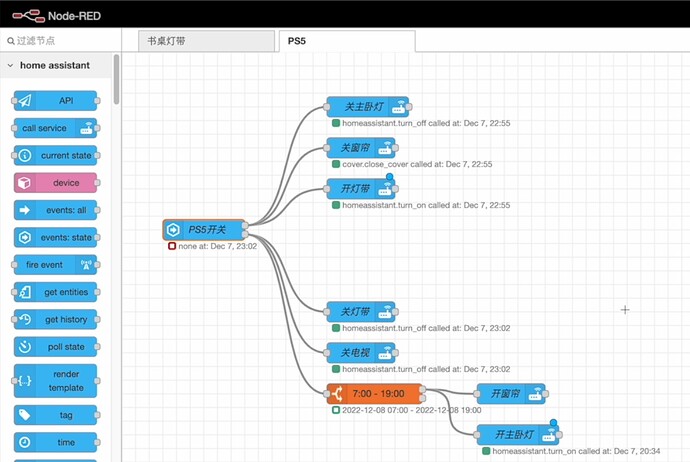Screen dimensions: 690x462
Task: Select the fire event palette node
Action: tap(55, 265)
